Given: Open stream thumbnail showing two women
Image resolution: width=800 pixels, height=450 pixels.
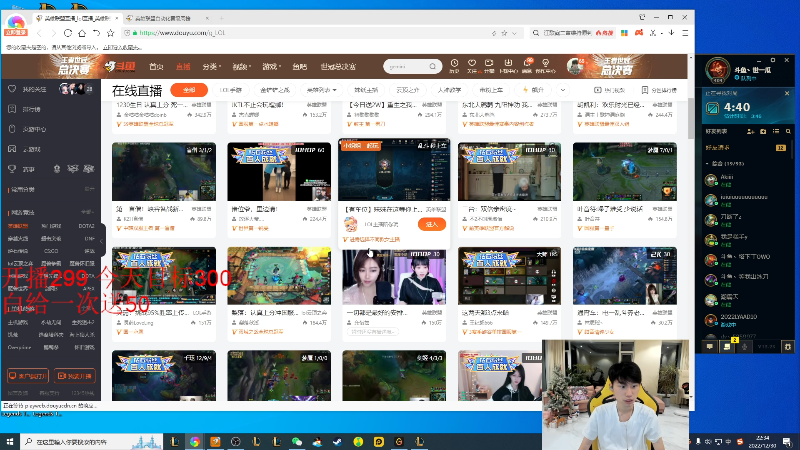Looking at the screenshot, I should (394, 278).
